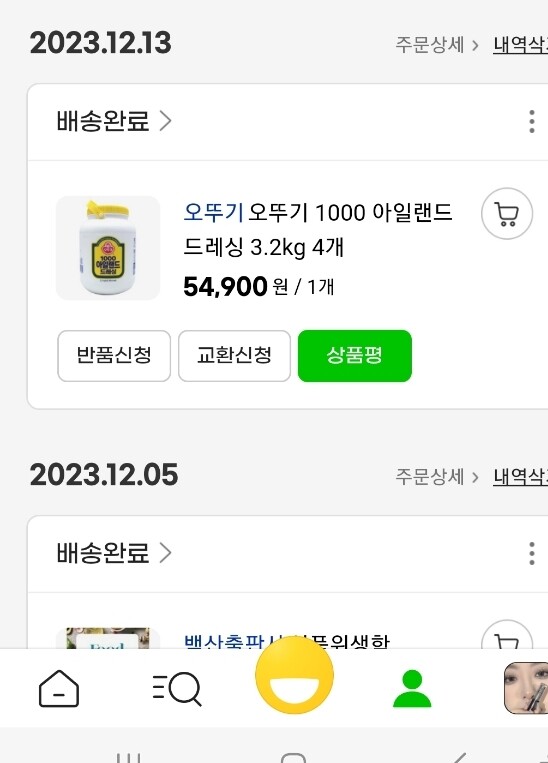The image size is (548, 763).
Task: Open 주문상세 for 2023.12.05 order
Action: pyautogui.click(x=437, y=477)
